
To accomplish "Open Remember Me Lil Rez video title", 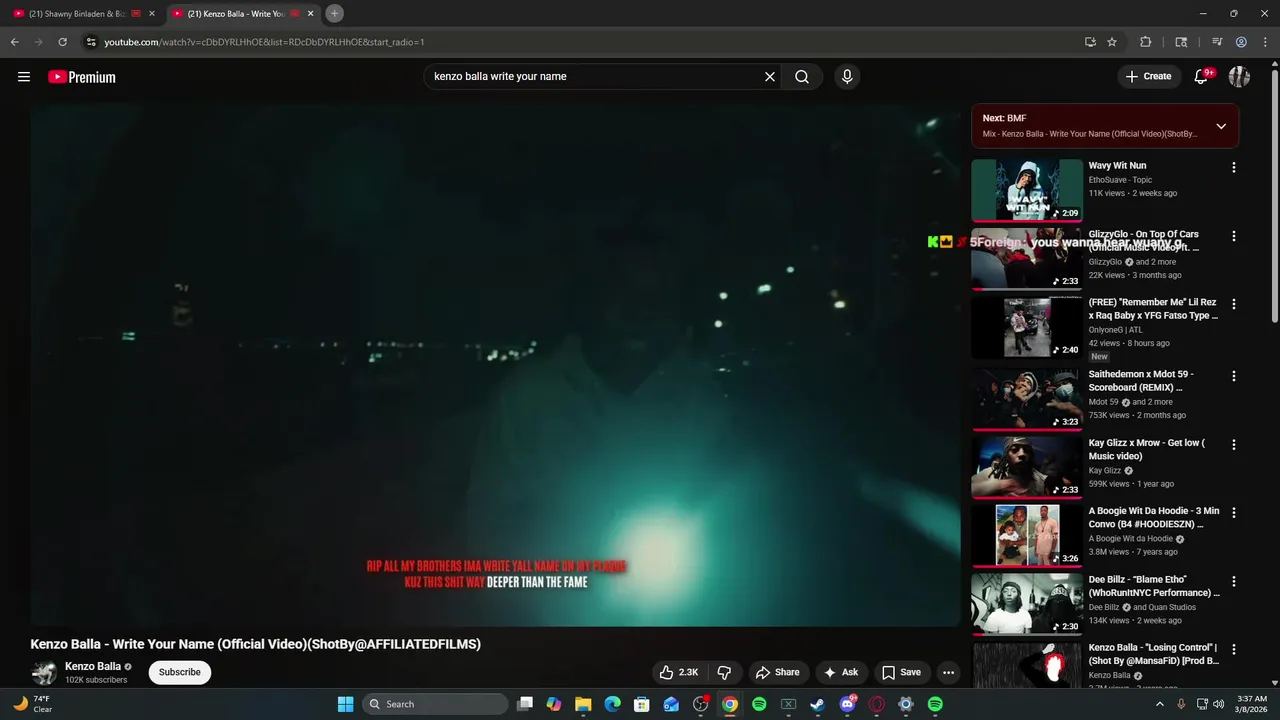I will [1153, 309].
